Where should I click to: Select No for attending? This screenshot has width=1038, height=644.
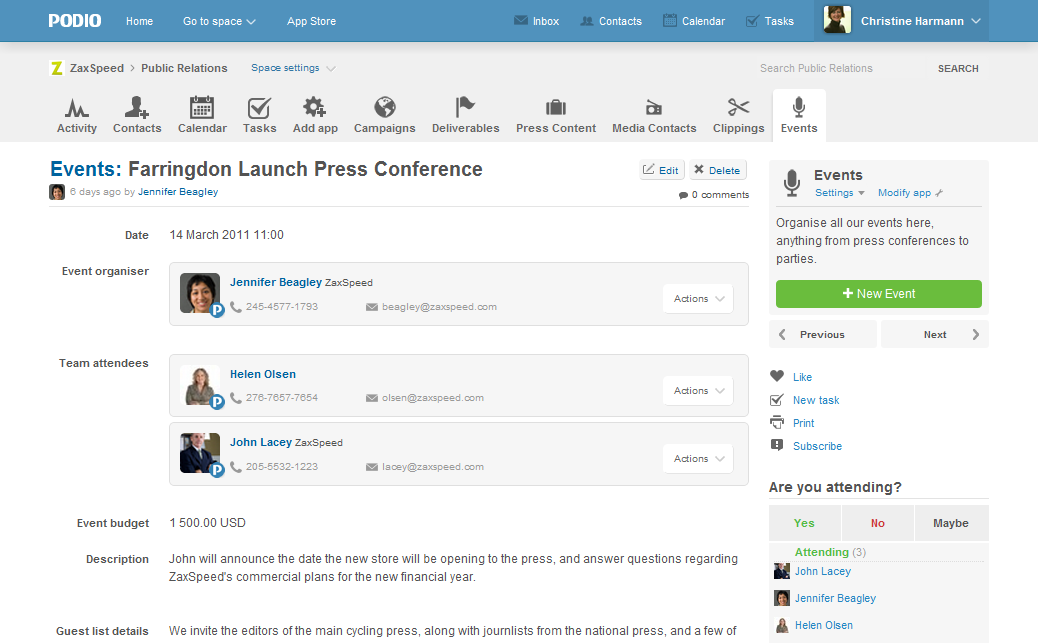877,523
